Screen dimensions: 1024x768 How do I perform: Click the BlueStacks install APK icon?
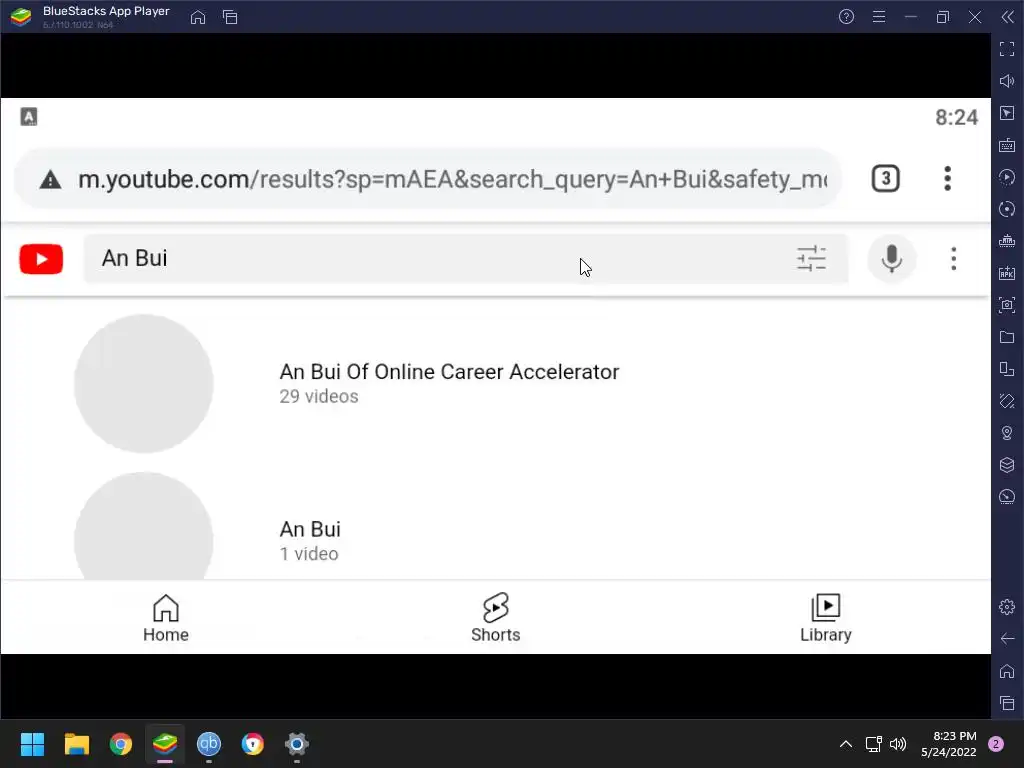[x=1007, y=273]
